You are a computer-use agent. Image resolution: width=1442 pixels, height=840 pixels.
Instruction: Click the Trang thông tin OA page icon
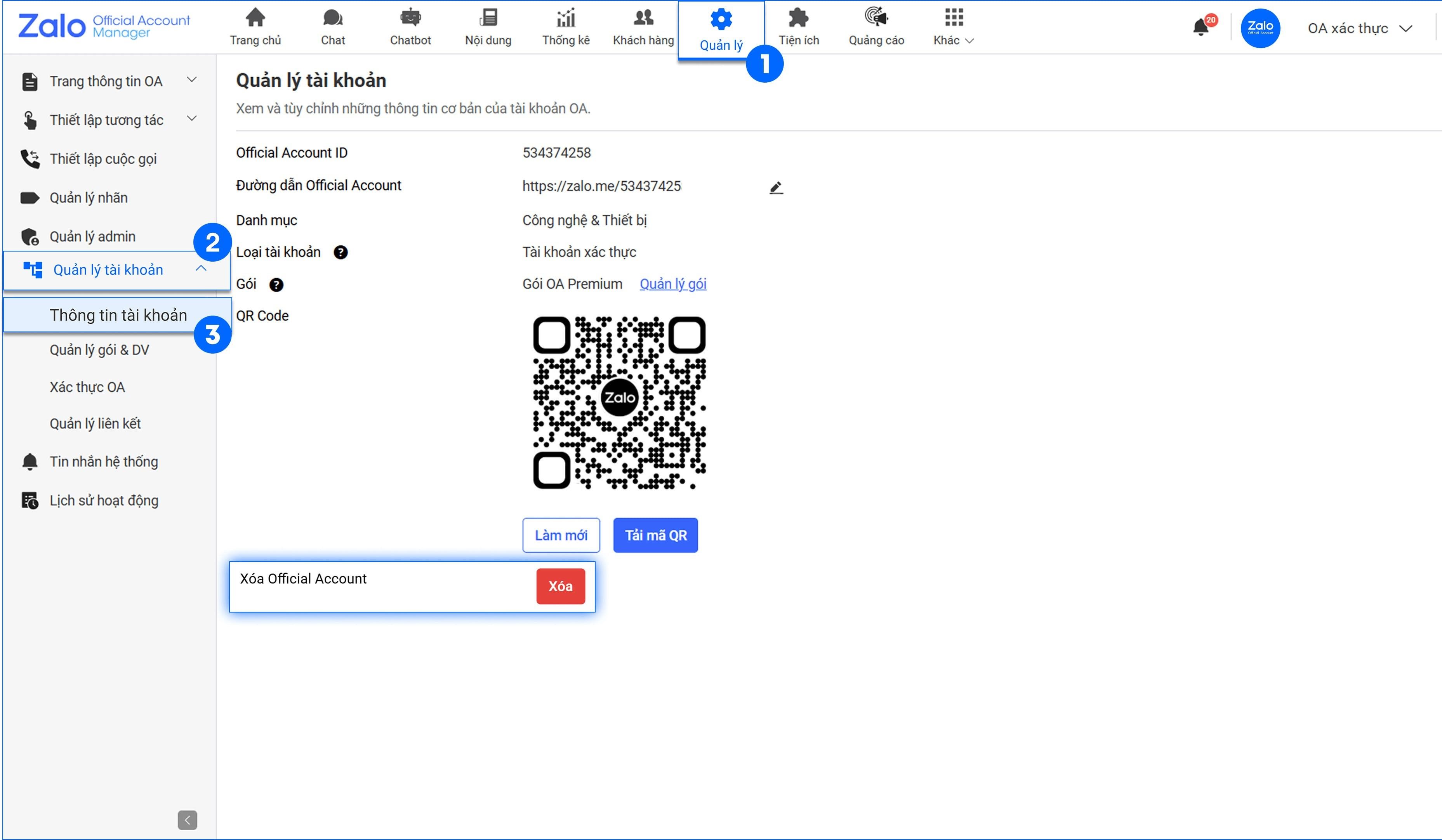tap(30, 82)
